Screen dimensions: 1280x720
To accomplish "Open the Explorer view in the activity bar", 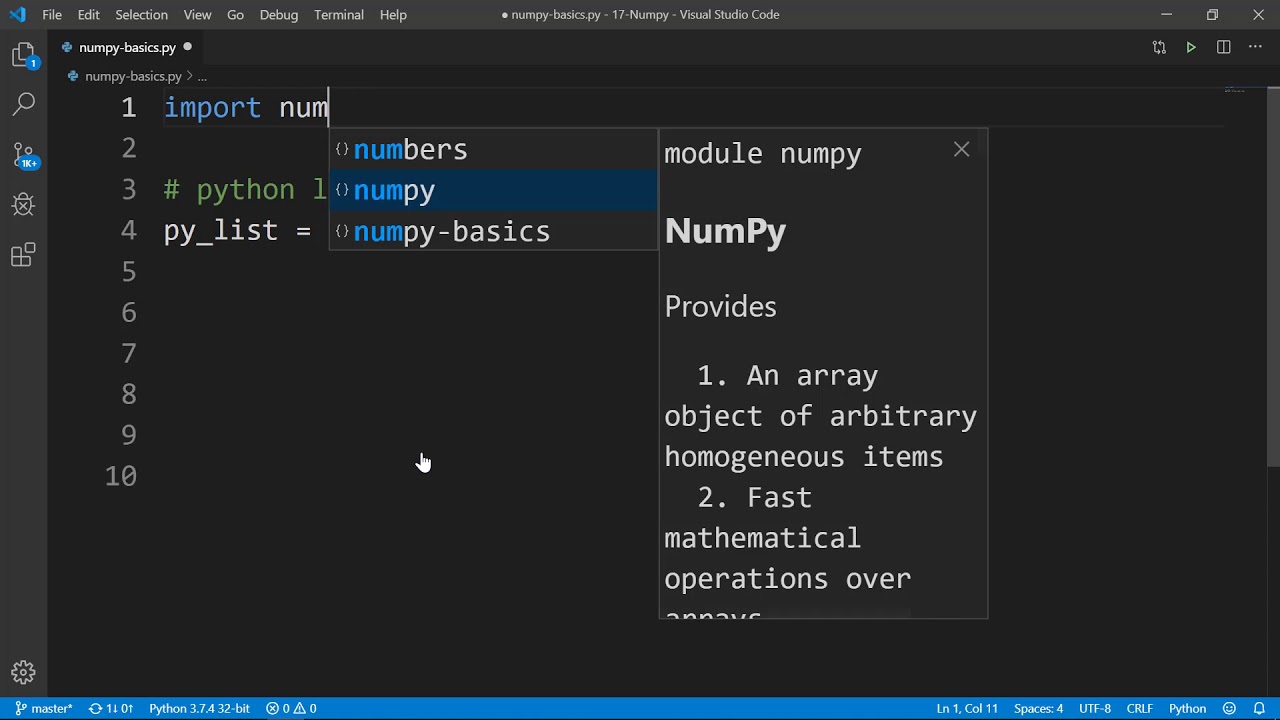I will click(24, 55).
